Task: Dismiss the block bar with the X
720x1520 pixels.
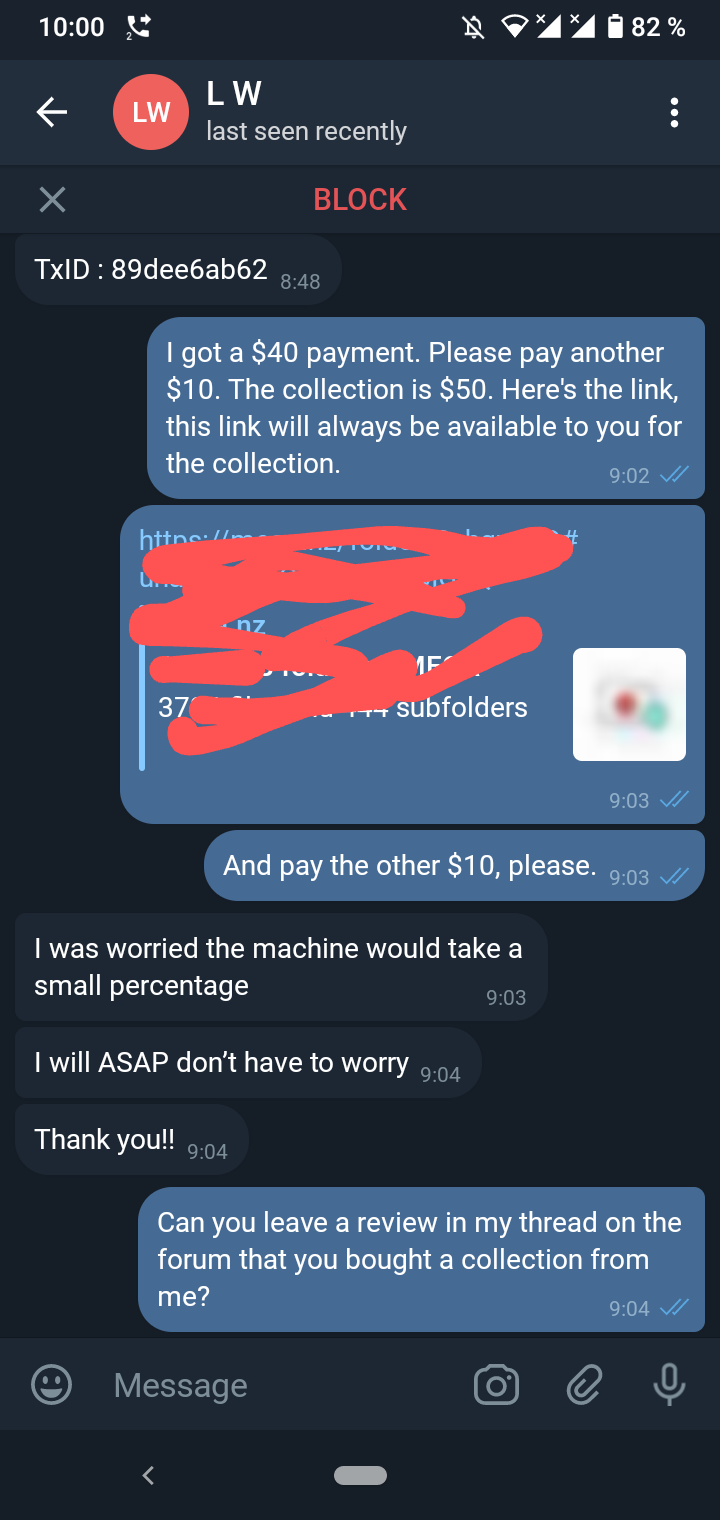Action: (52, 200)
